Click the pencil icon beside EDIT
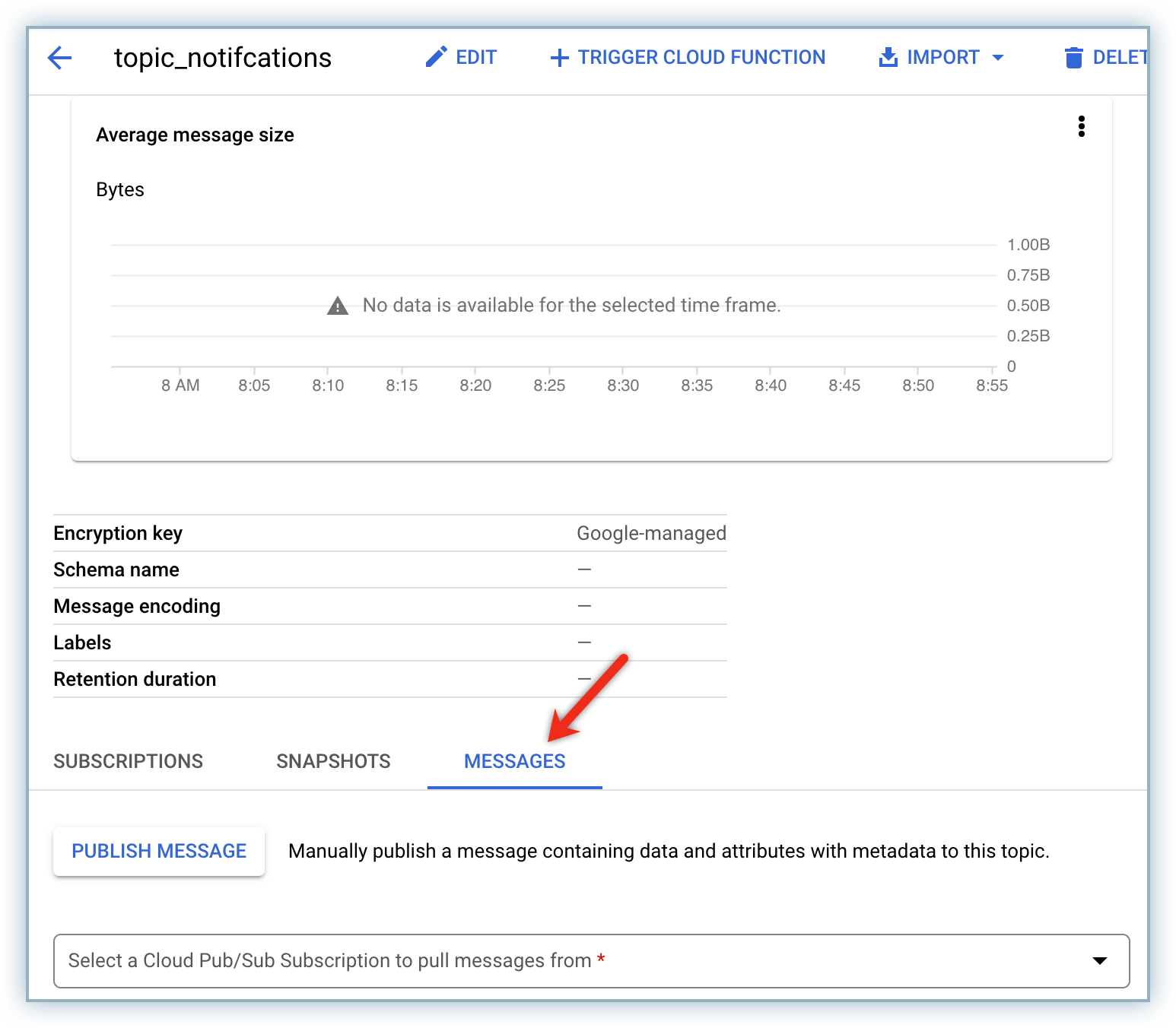Screen dimensions: 1176x1028 (x=436, y=57)
